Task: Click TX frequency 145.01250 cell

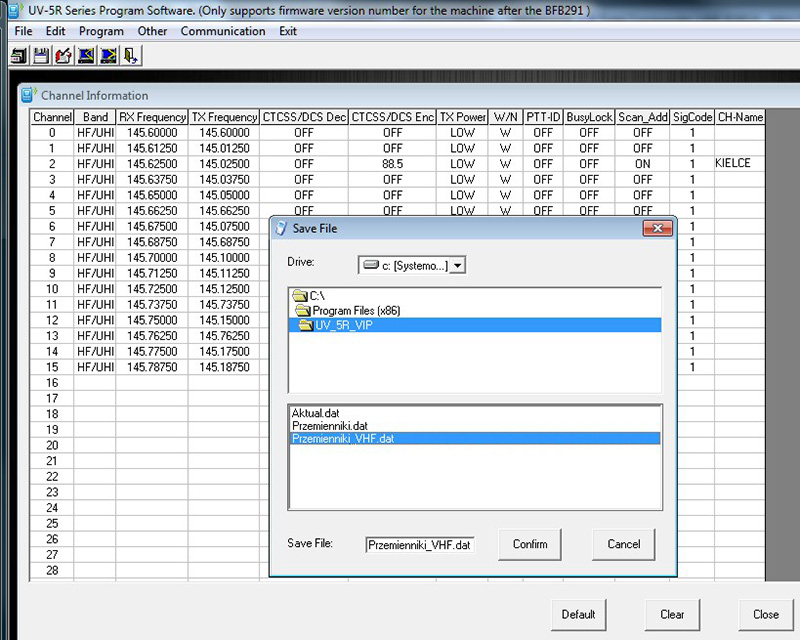Action: tap(224, 148)
